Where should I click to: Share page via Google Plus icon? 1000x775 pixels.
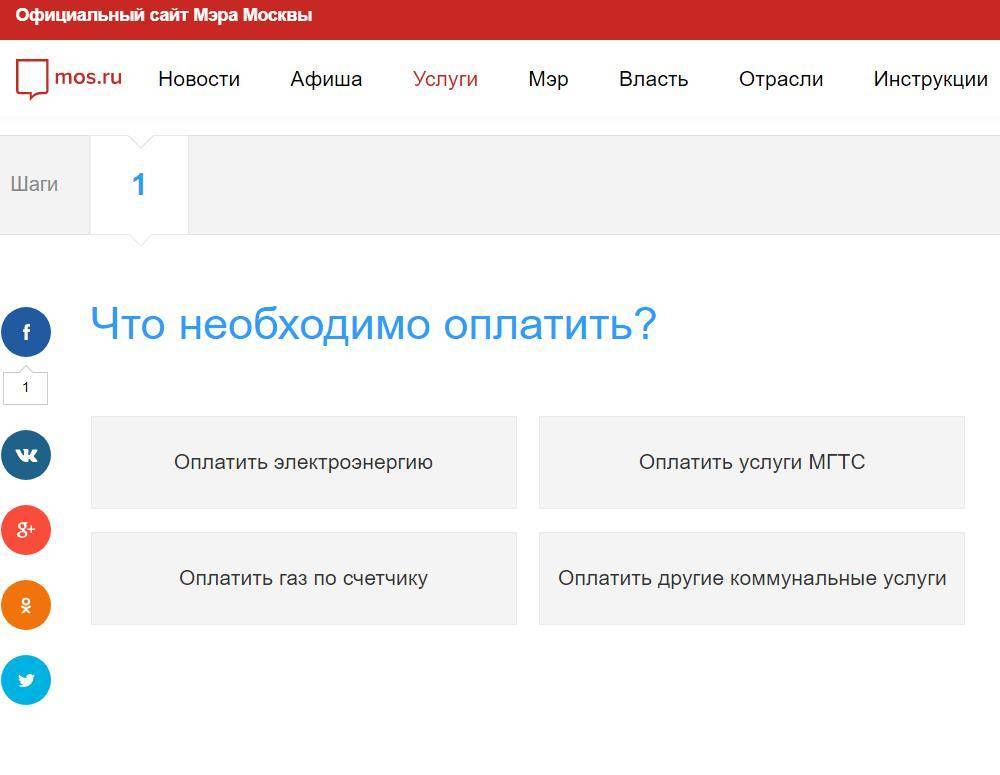[26, 530]
